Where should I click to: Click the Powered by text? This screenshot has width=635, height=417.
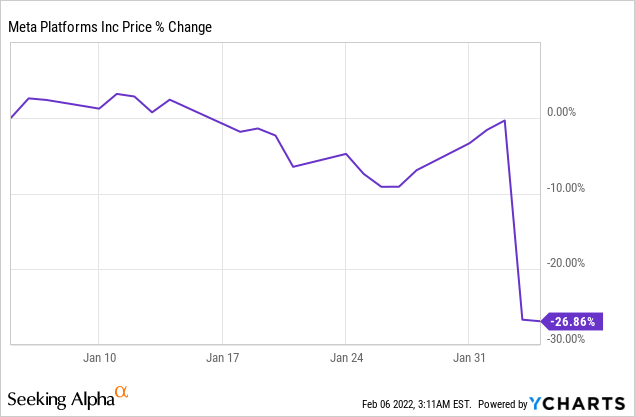(502, 405)
